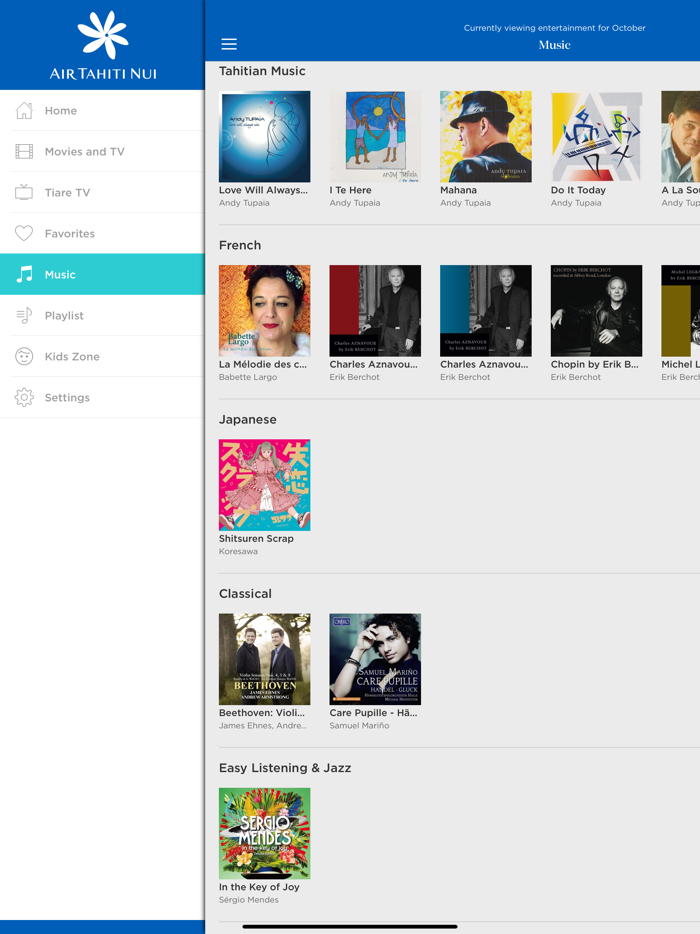Click the 'Japanese' section heading

pyautogui.click(x=248, y=420)
